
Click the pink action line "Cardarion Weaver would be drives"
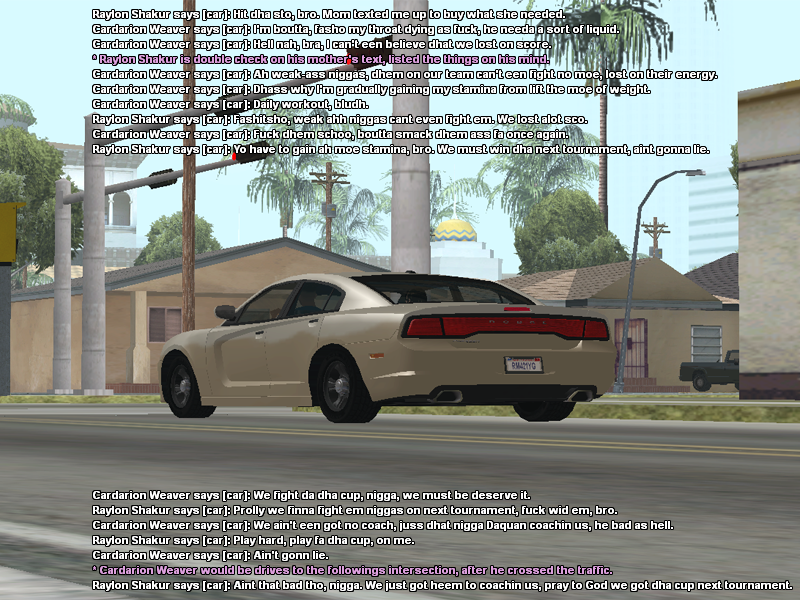pyautogui.click(x=352, y=570)
